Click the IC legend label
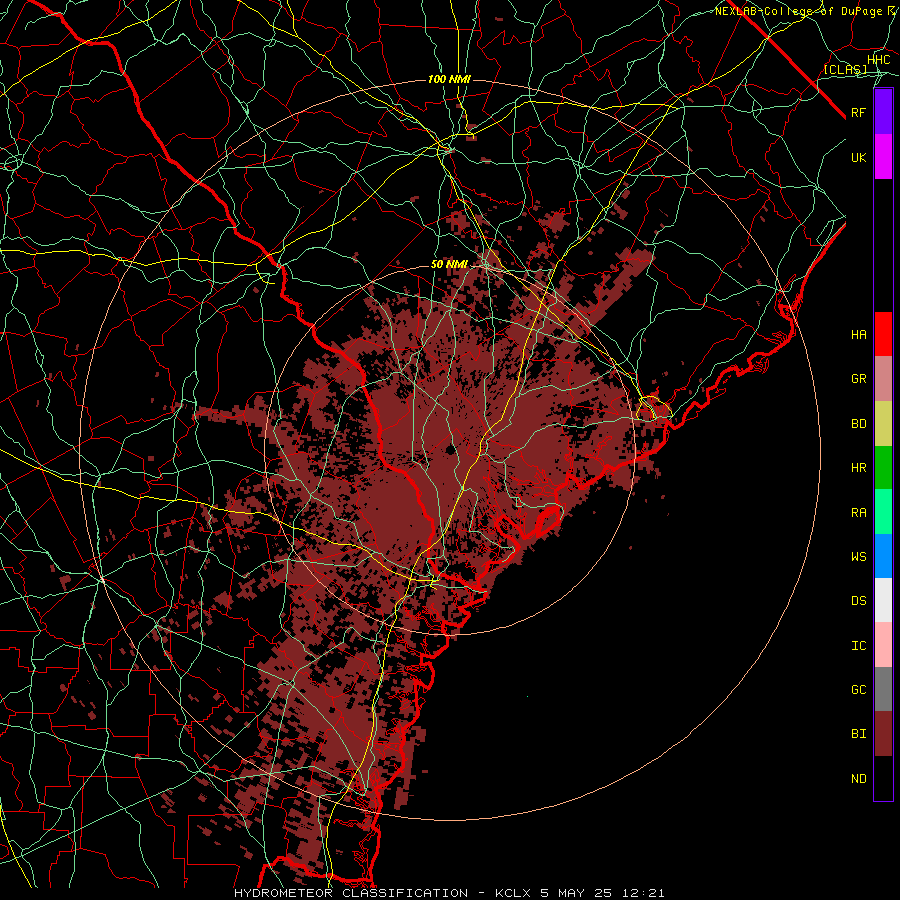900x900 pixels. [859, 646]
